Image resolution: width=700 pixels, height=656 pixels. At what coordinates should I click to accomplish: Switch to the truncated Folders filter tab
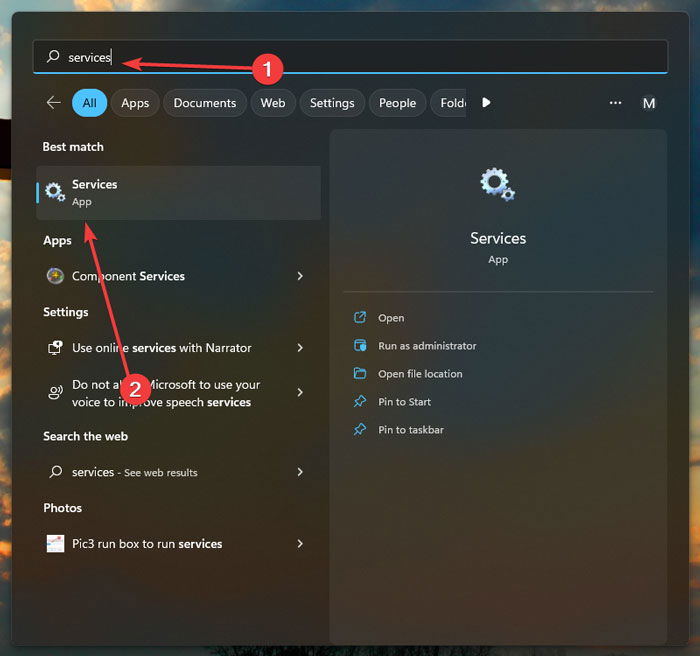coord(449,103)
